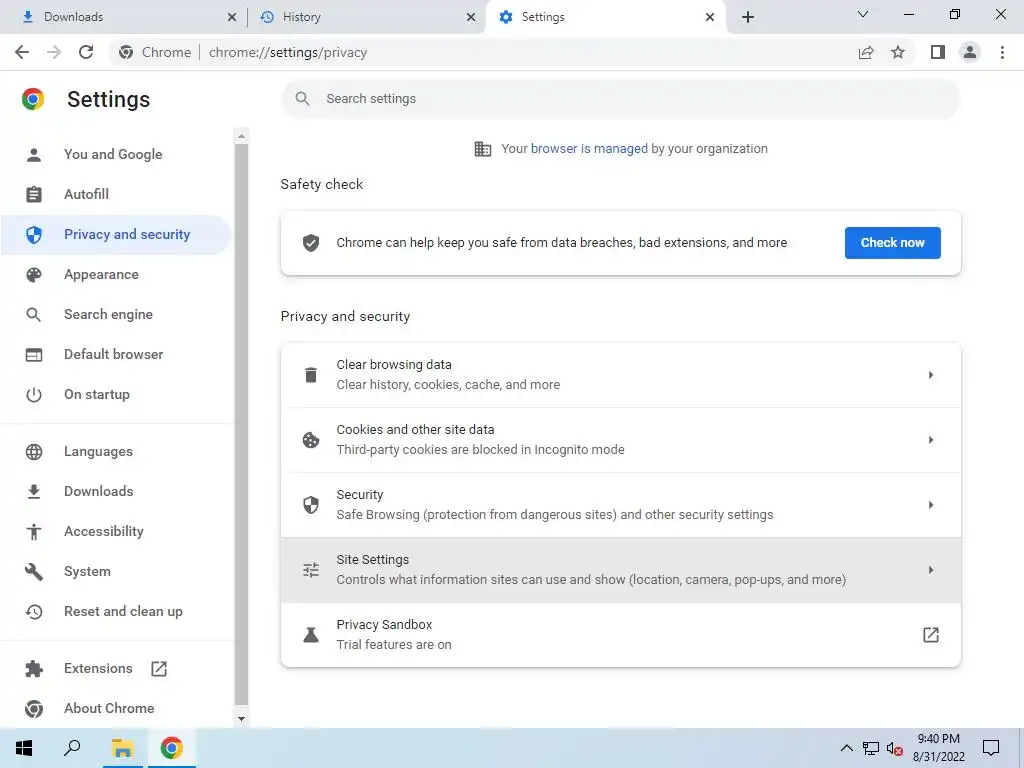Open On startup settings

click(x=115, y=394)
